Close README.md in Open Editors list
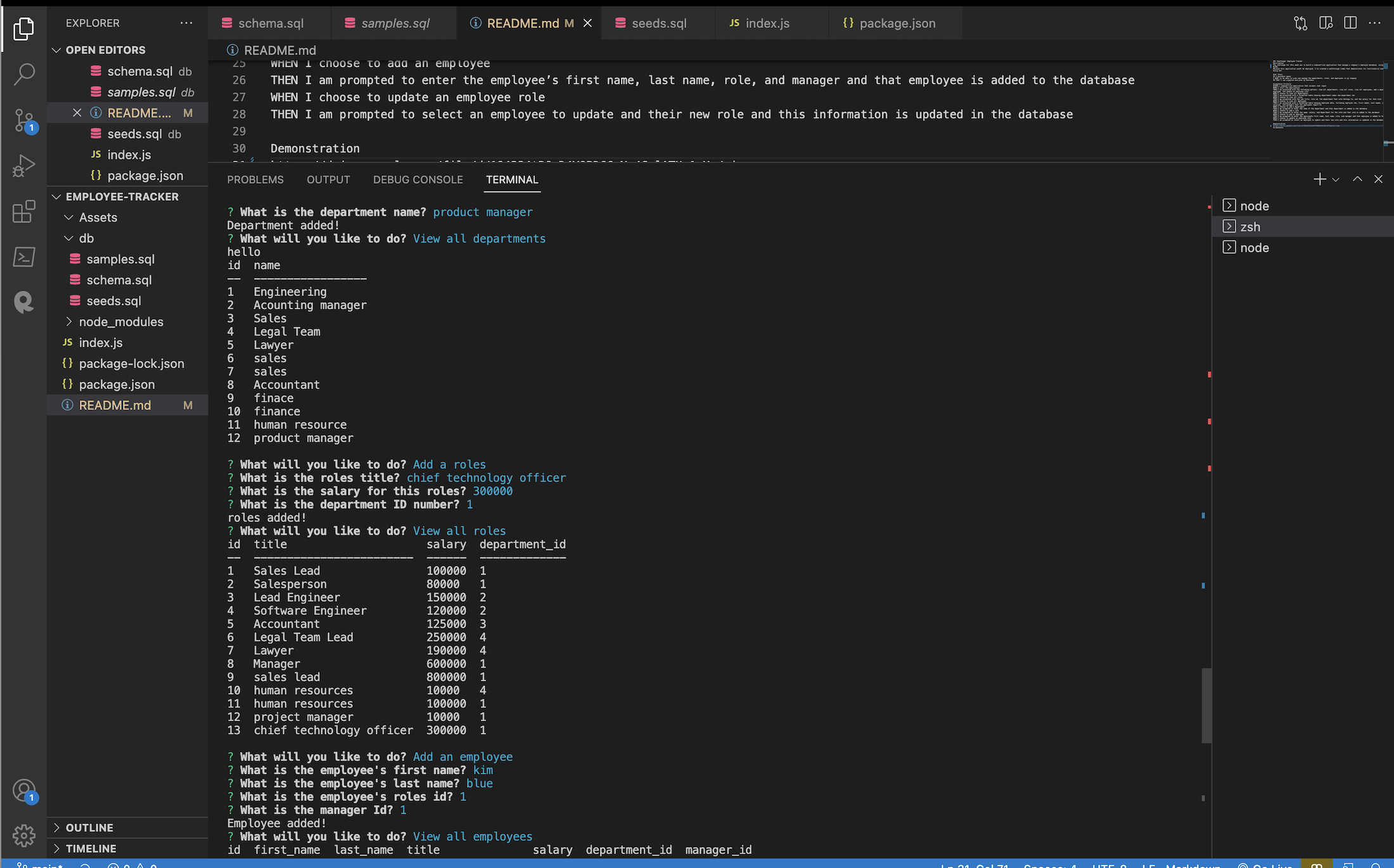The height and width of the screenshot is (868, 1394). [77, 113]
